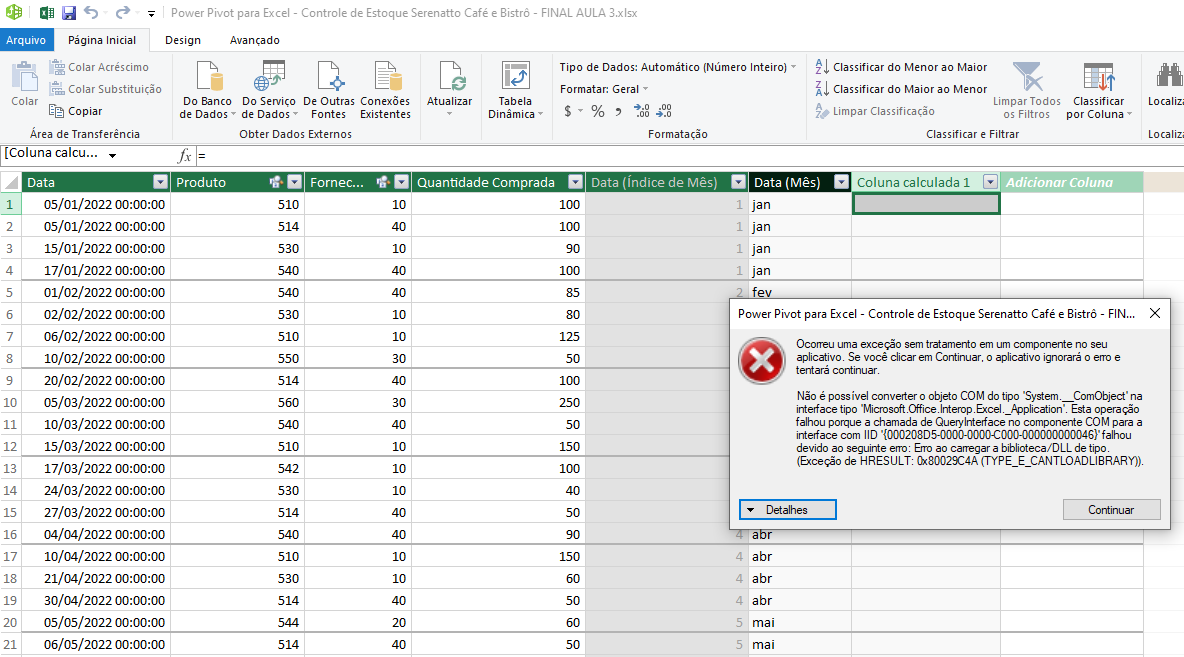
Task: Select row 10 header
Action: coord(10,403)
